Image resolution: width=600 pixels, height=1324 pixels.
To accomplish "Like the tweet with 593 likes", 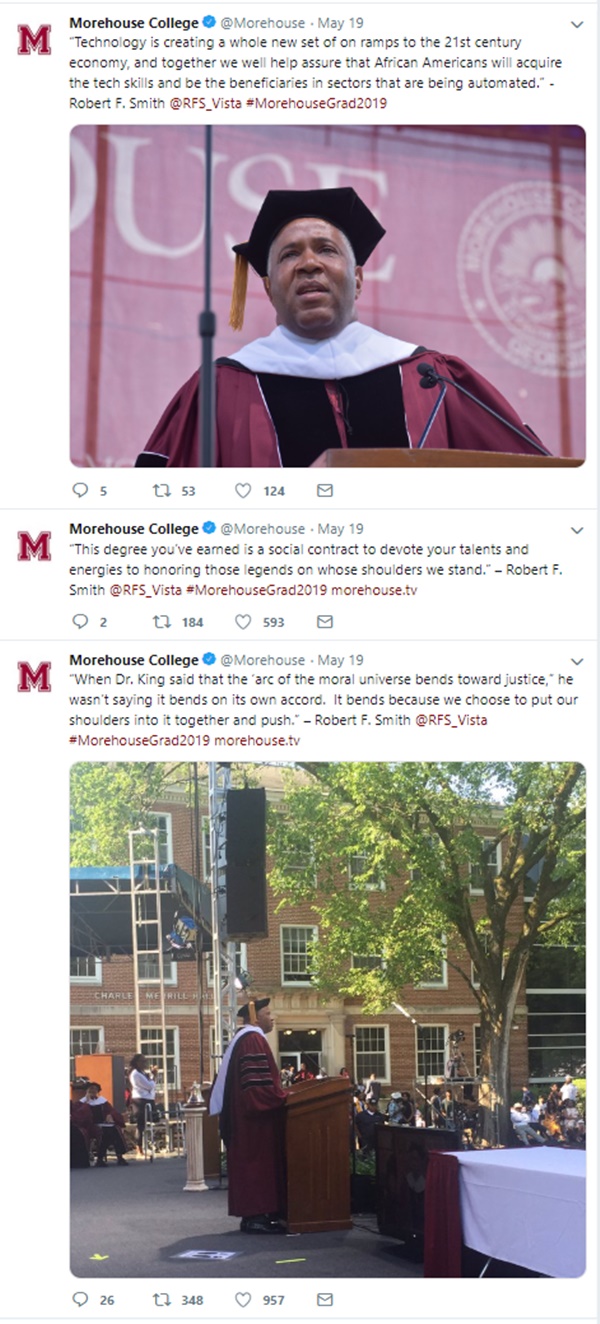I will (243, 621).
